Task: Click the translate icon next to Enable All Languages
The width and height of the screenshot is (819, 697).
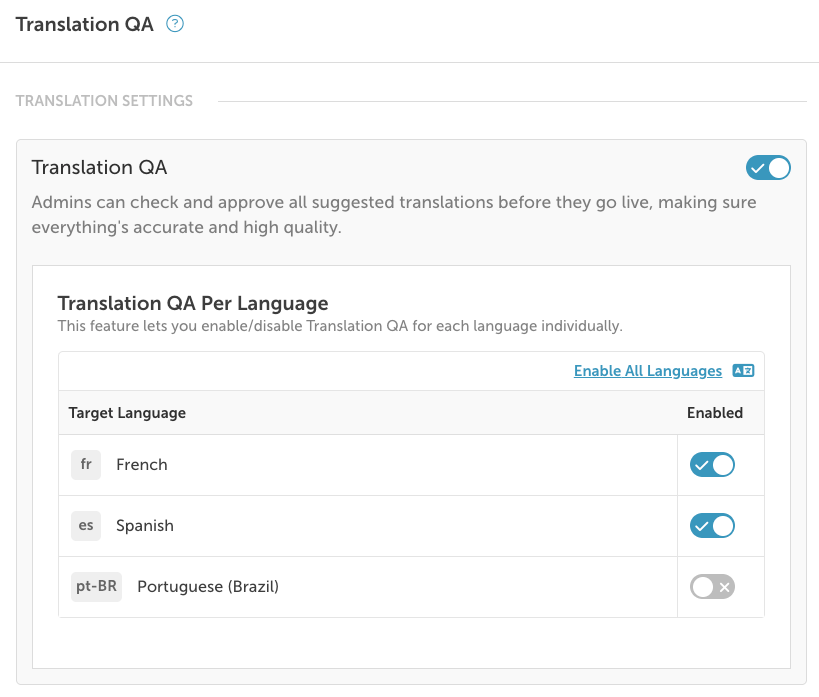Action: (x=743, y=371)
